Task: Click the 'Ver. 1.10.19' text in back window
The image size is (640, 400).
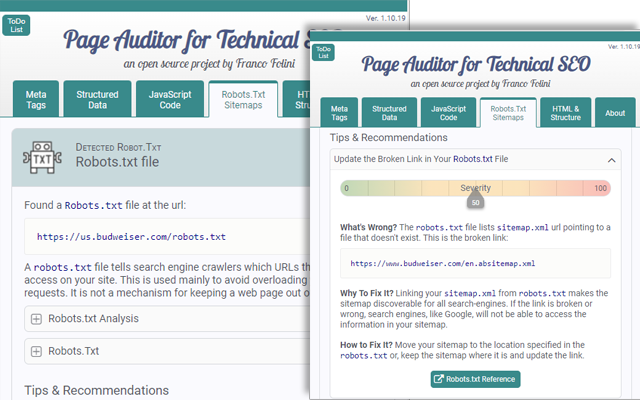Action: coord(386,18)
